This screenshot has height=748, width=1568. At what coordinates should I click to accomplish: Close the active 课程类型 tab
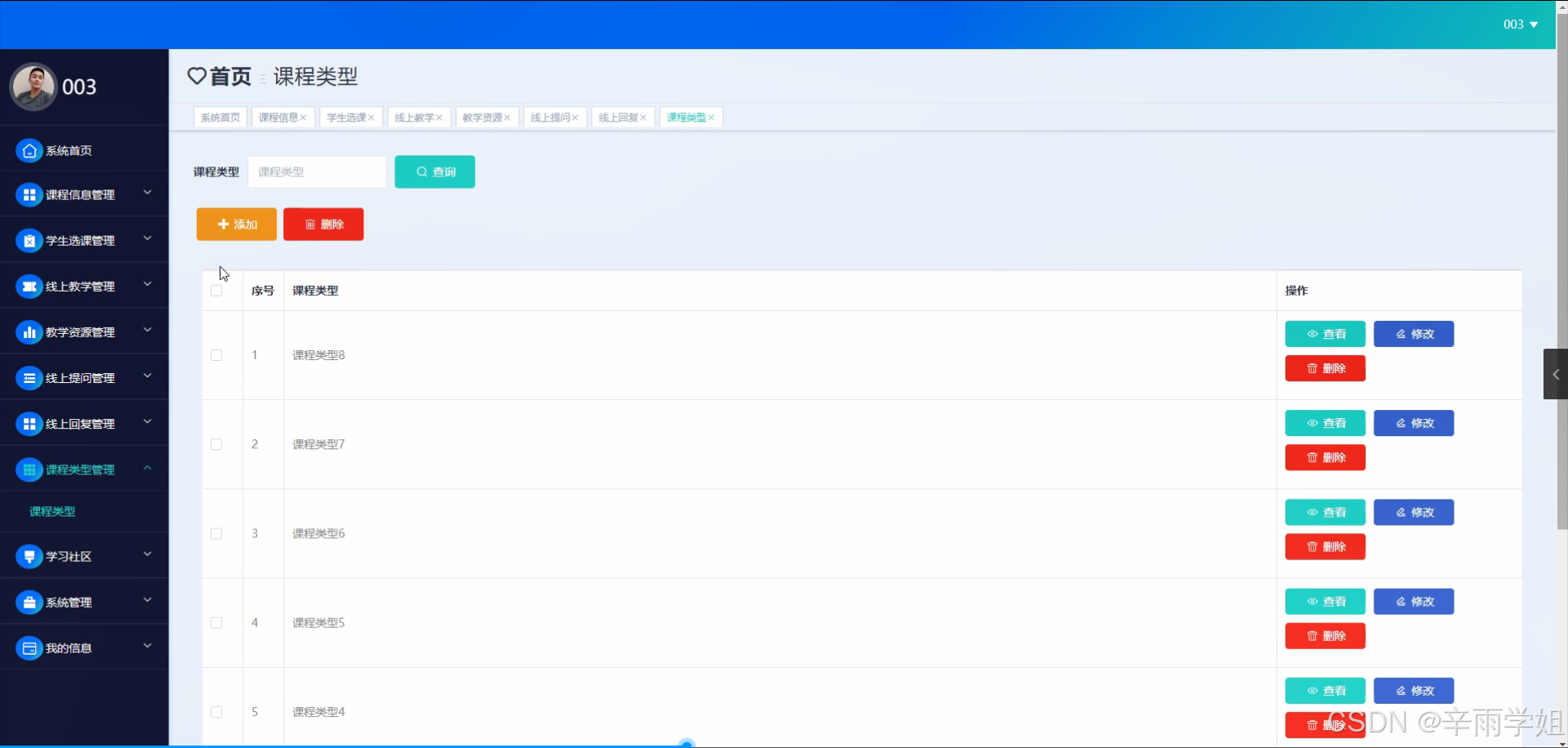coord(711,118)
